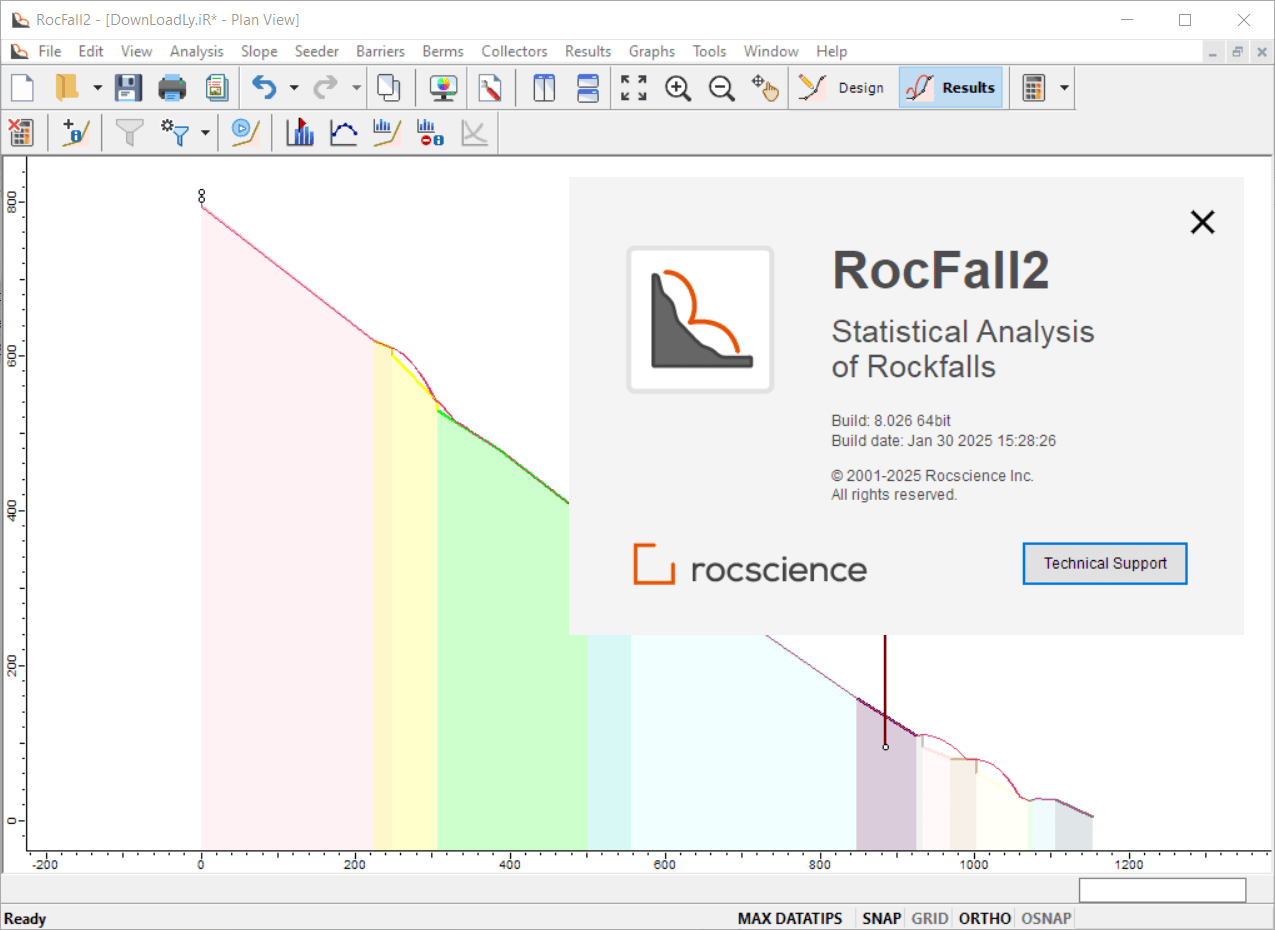Expand the calculator icon dropdown
Screen dimensions: 1275x930
tap(1063, 88)
